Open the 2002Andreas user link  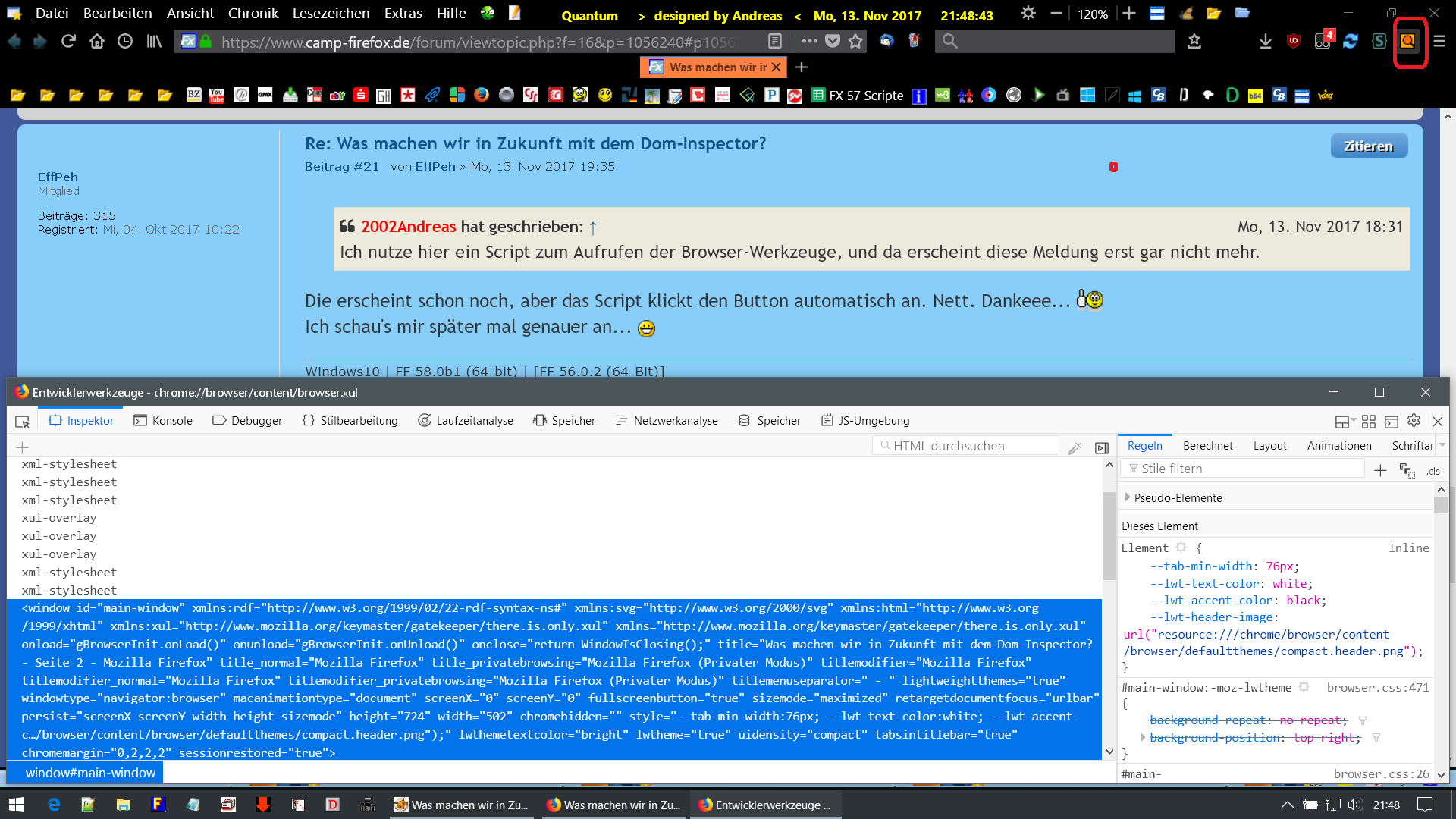(408, 227)
